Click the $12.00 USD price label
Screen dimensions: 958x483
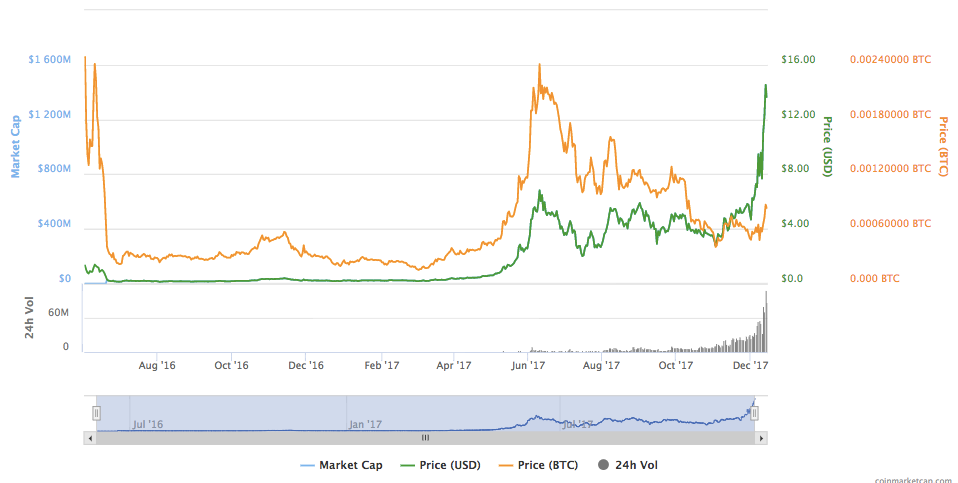pyautogui.click(x=798, y=115)
